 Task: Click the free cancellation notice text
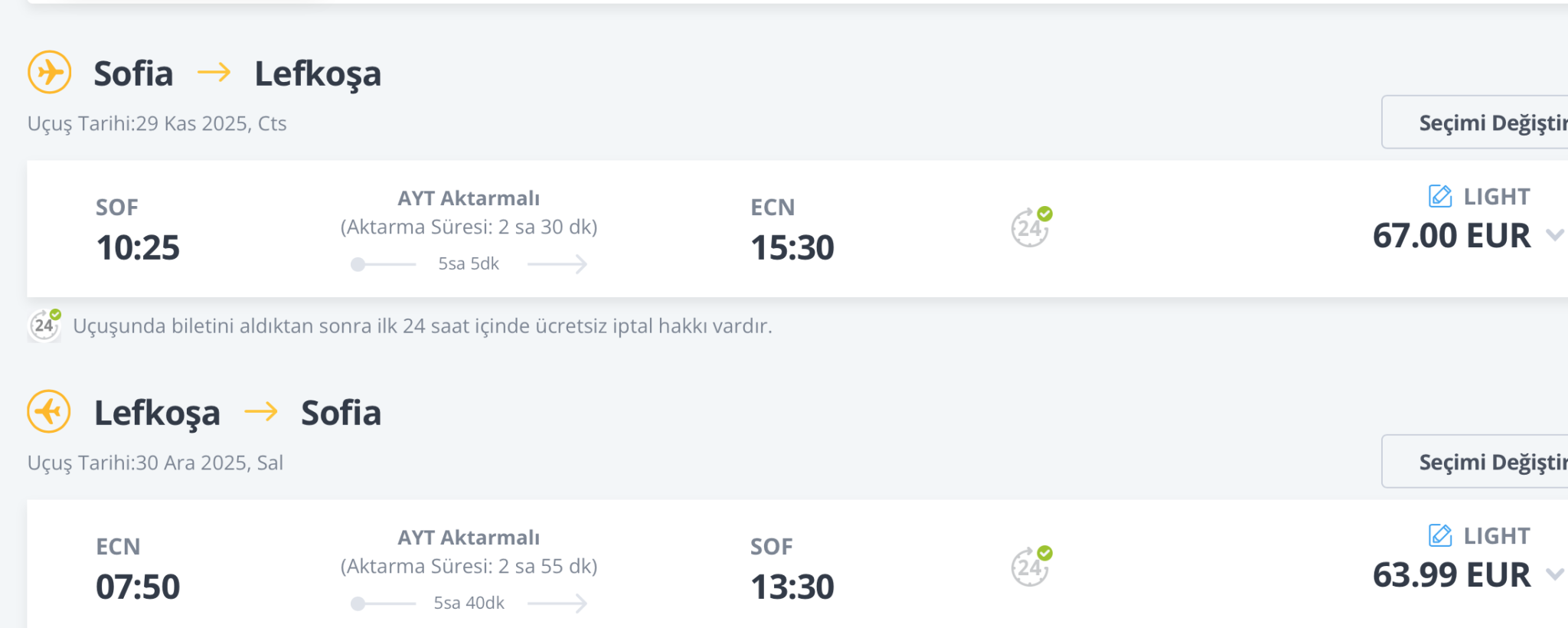[x=422, y=326]
